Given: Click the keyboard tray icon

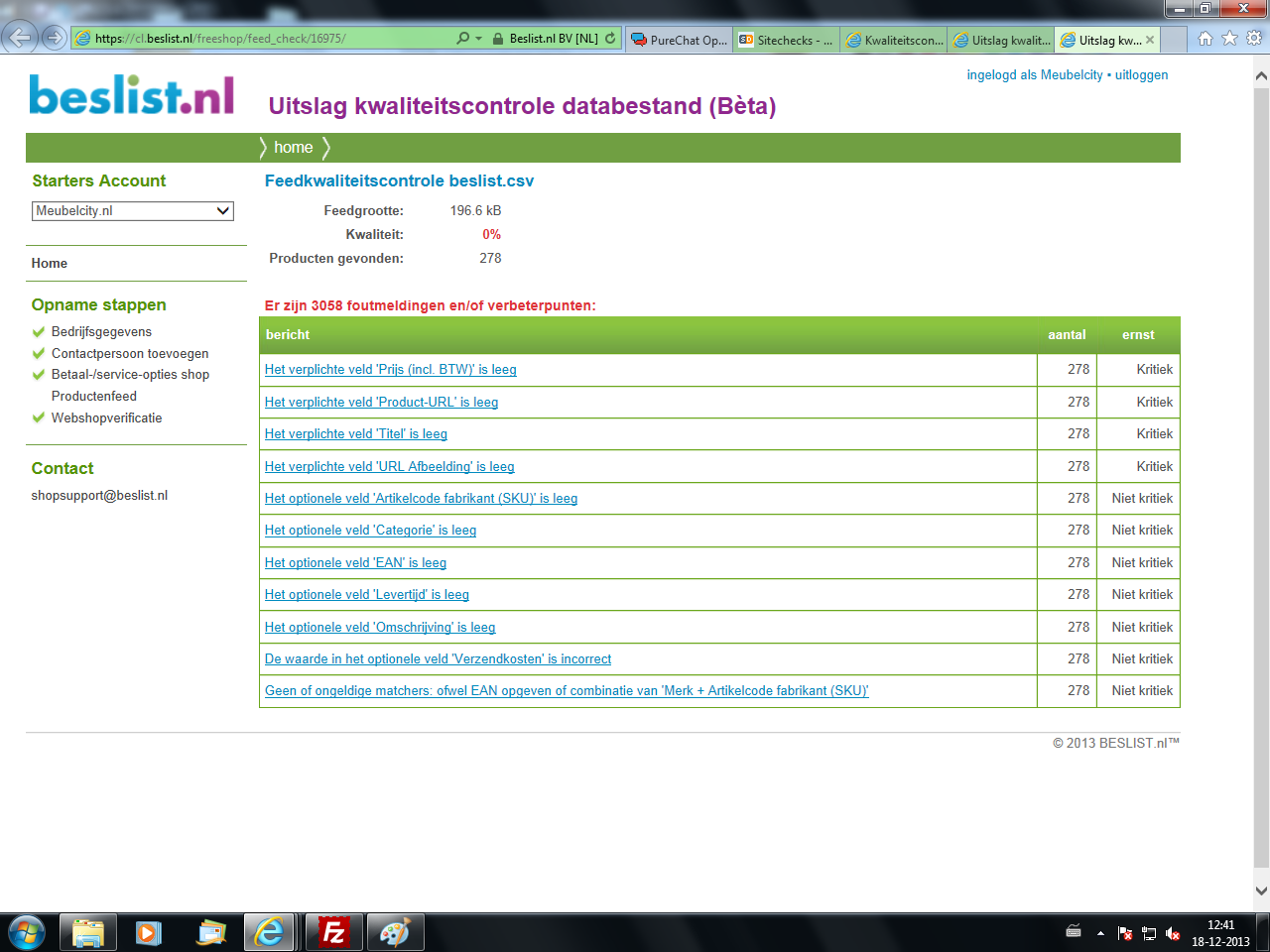Looking at the screenshot, I should pyautogui.click(x=1074, y=931).
